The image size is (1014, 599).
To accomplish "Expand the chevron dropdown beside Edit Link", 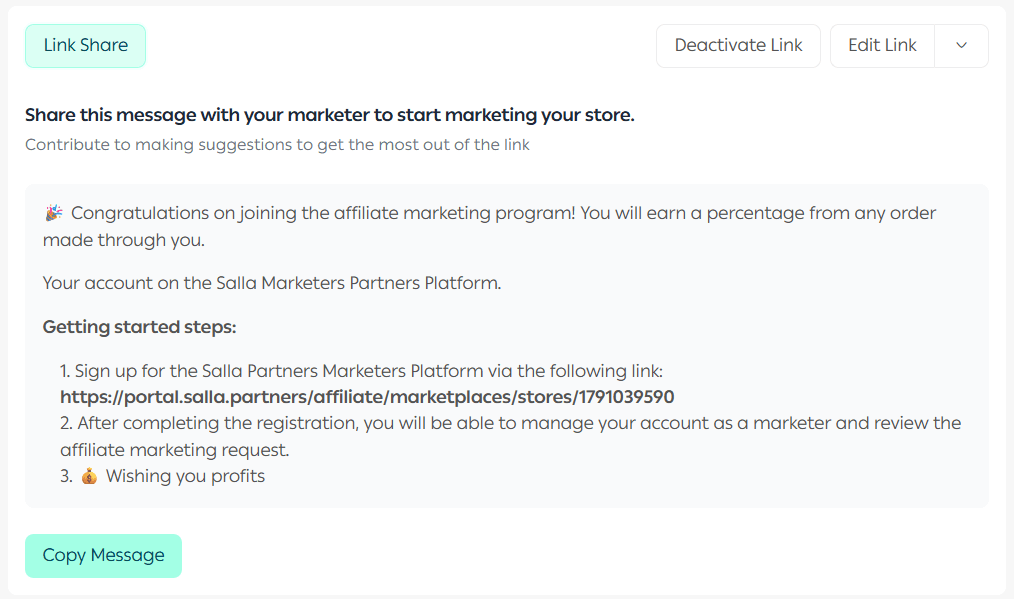I will pyautogui.click(x=961, y=46).
